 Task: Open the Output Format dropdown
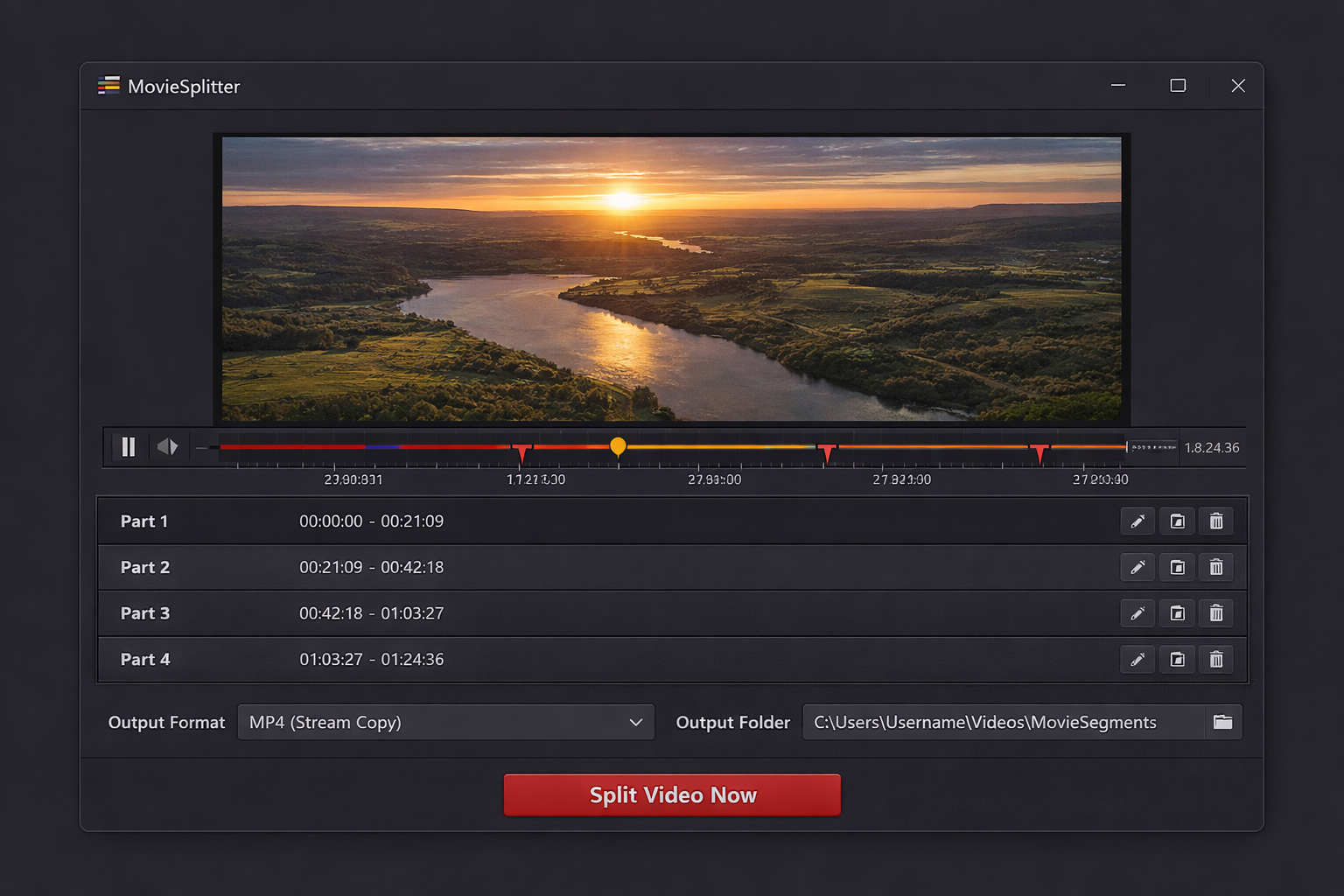click(x=446, y=722)
